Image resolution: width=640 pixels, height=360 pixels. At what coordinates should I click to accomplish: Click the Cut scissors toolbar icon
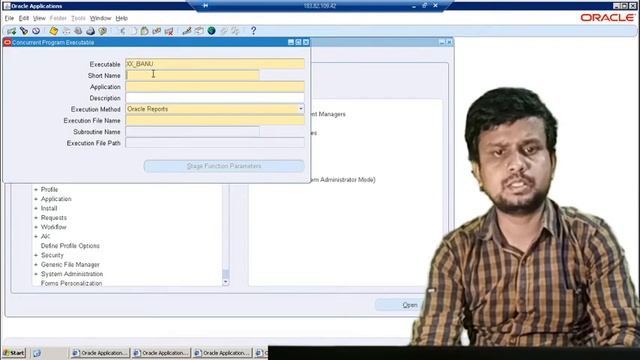point(122,31)
